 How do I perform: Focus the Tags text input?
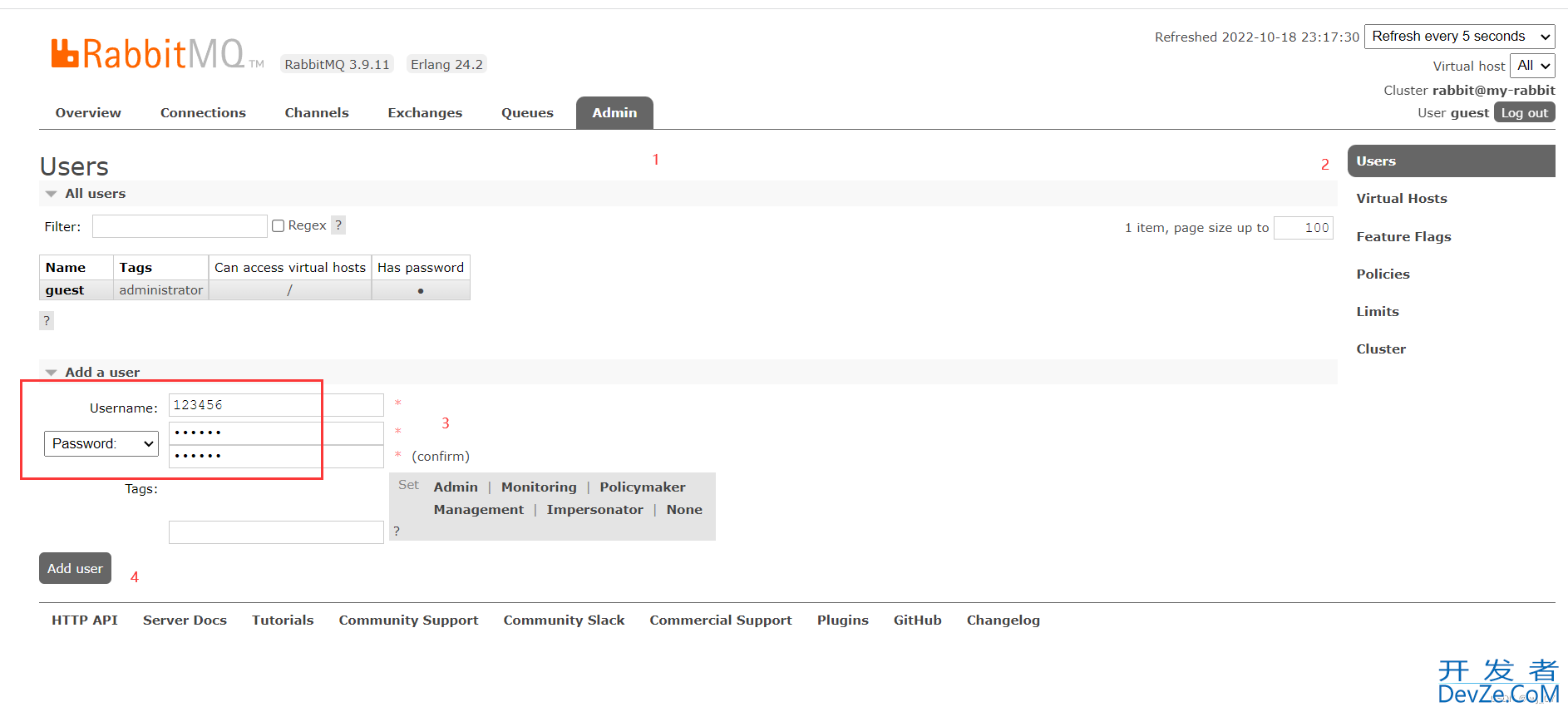coord(276,532)
